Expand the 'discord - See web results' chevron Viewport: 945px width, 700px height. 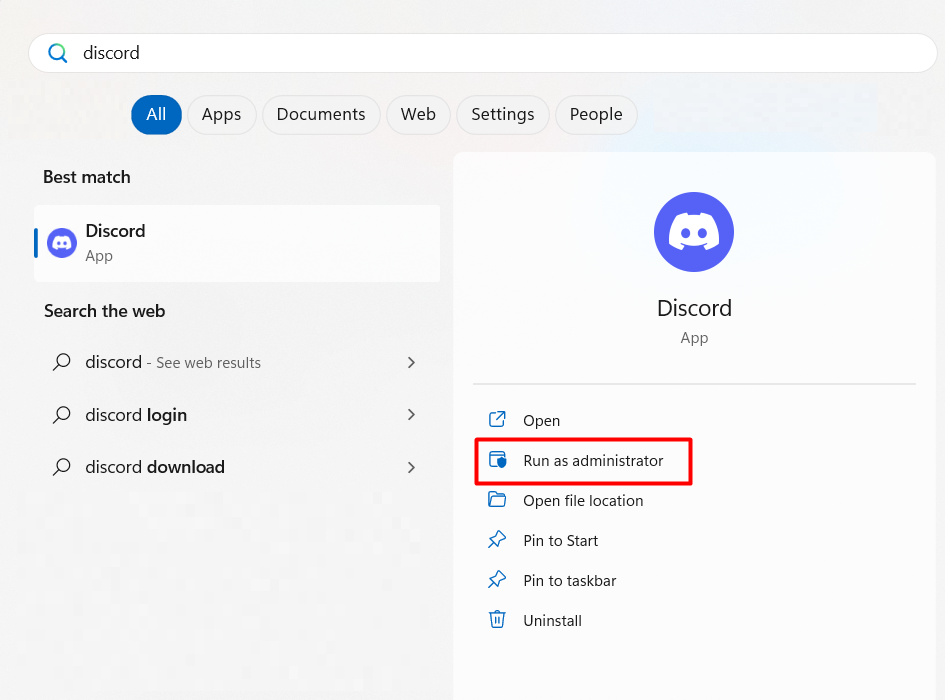(412, 362)
